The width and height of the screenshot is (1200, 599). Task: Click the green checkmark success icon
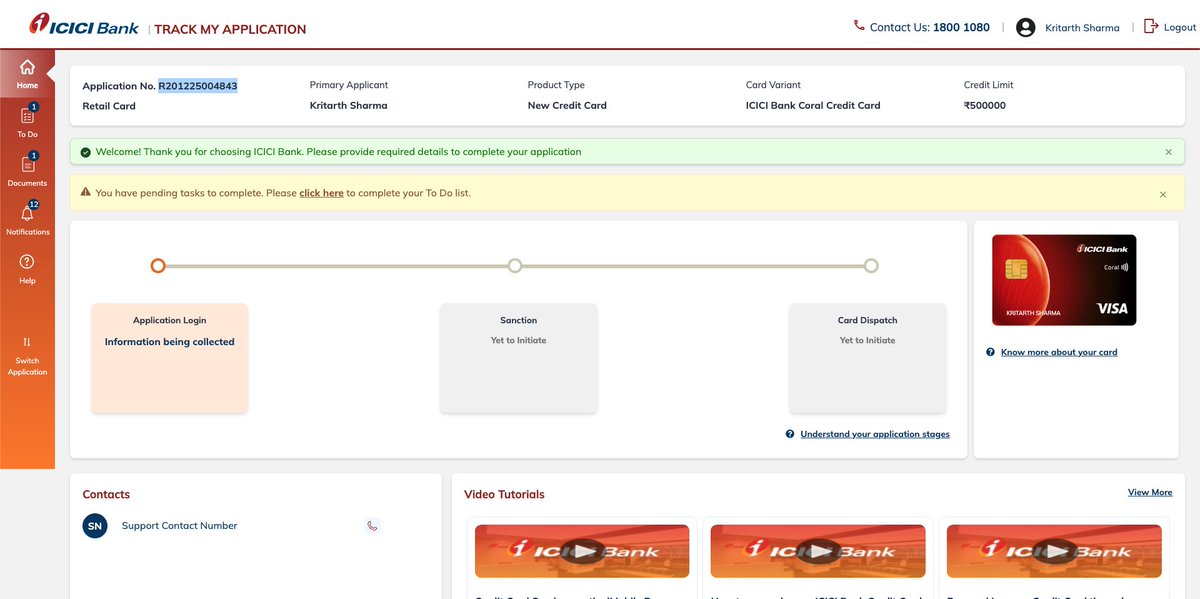pyautogui.click(x=85, y=152)
